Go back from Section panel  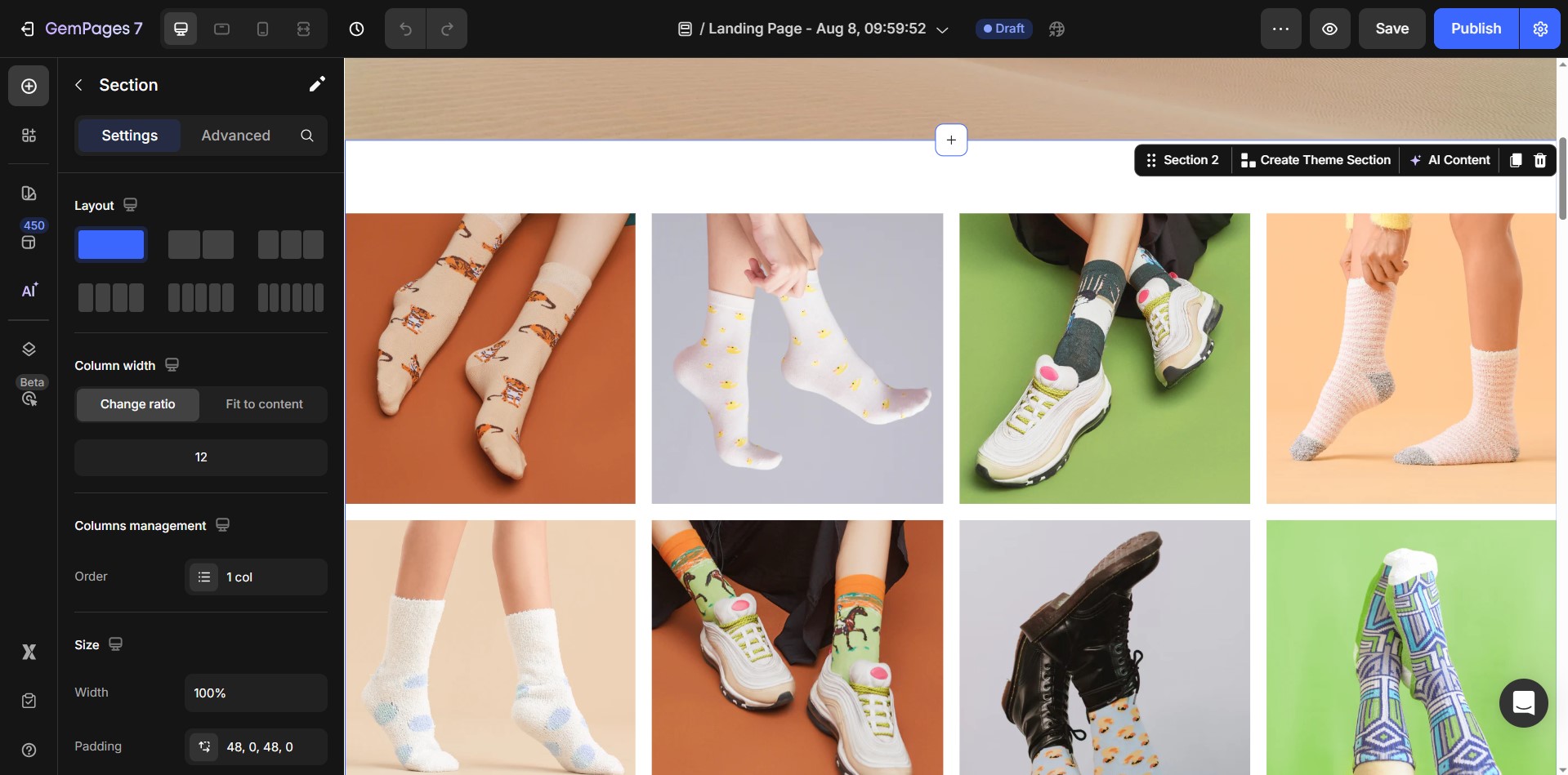[78, 85]
